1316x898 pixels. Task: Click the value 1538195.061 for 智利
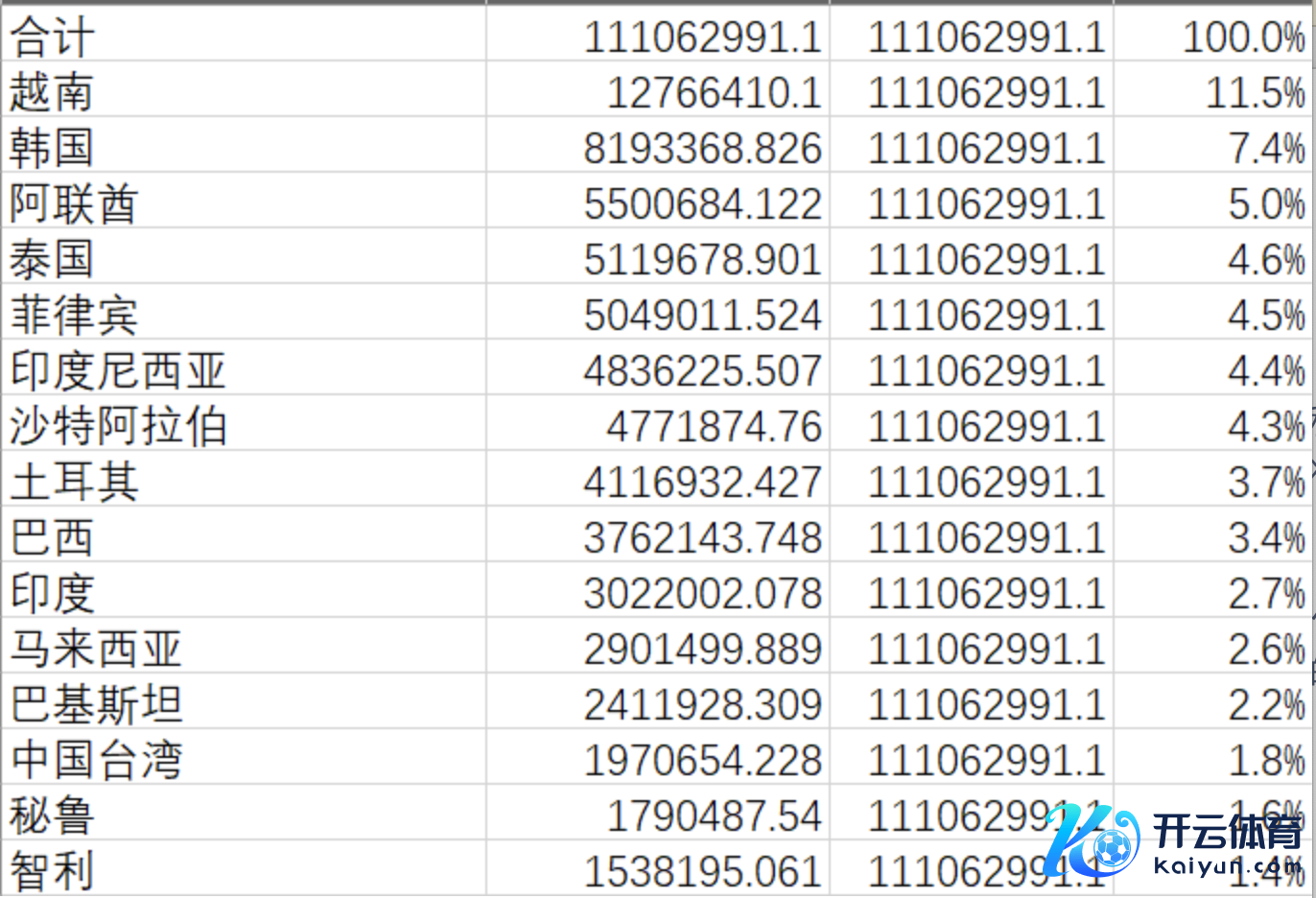(x=702, y=872)
